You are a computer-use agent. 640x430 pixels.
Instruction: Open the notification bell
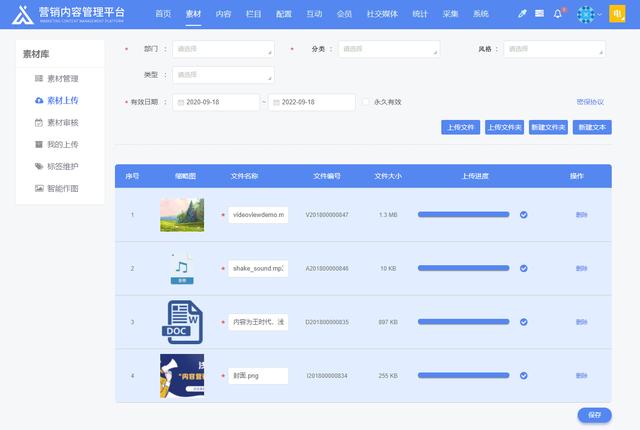pyautogui.click(x=558, y=14)
